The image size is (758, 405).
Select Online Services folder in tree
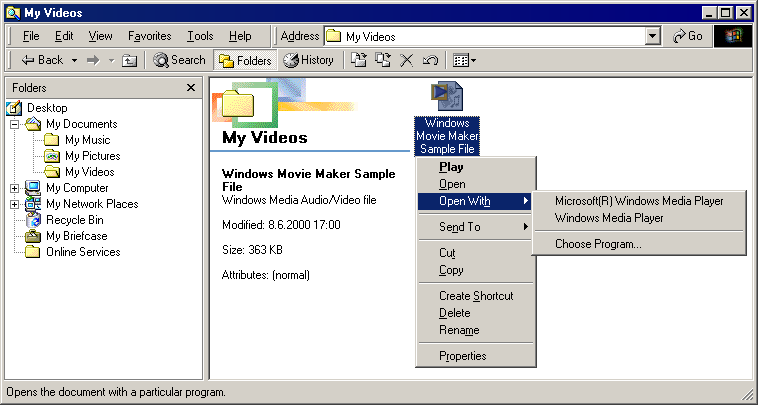pos(83,252)
